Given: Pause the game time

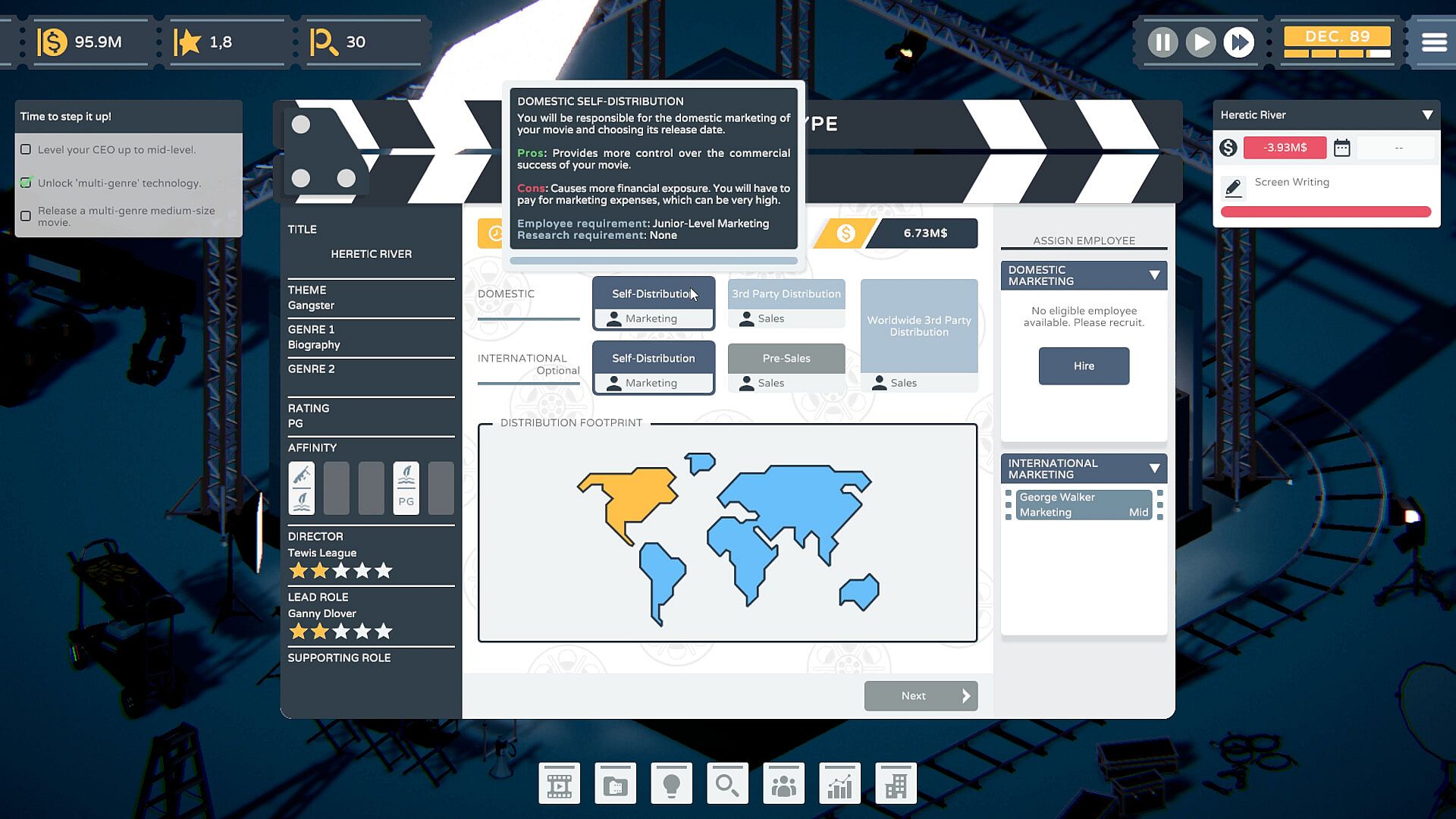Looking at the screenshot, I should 1162,42.
